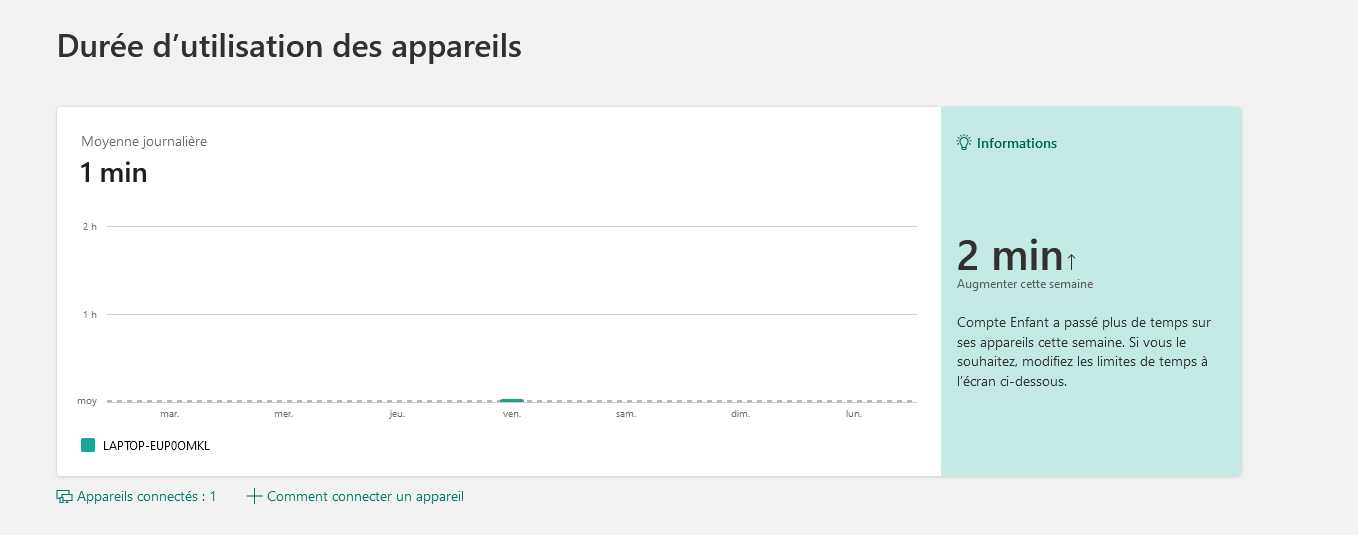Select the lun. day label on chart

(854, 414)
